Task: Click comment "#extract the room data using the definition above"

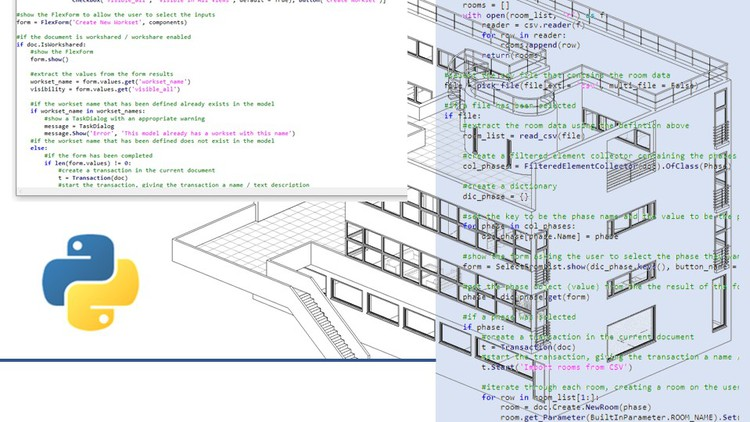Action: (576, 126)
